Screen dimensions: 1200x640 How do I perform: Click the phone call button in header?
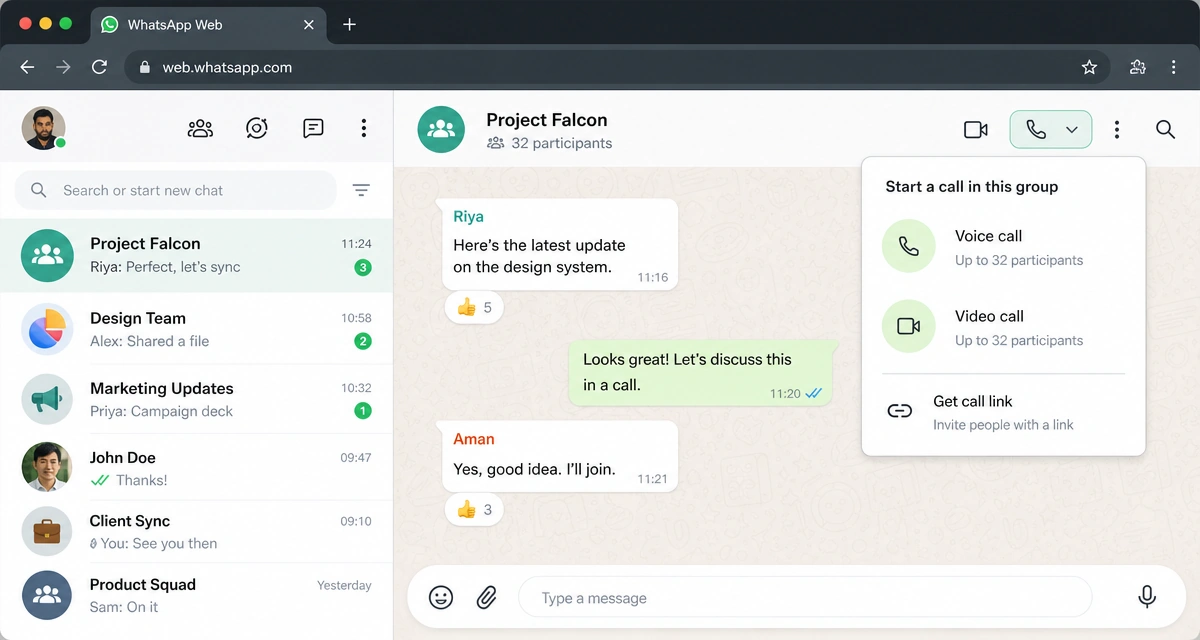1036,130
